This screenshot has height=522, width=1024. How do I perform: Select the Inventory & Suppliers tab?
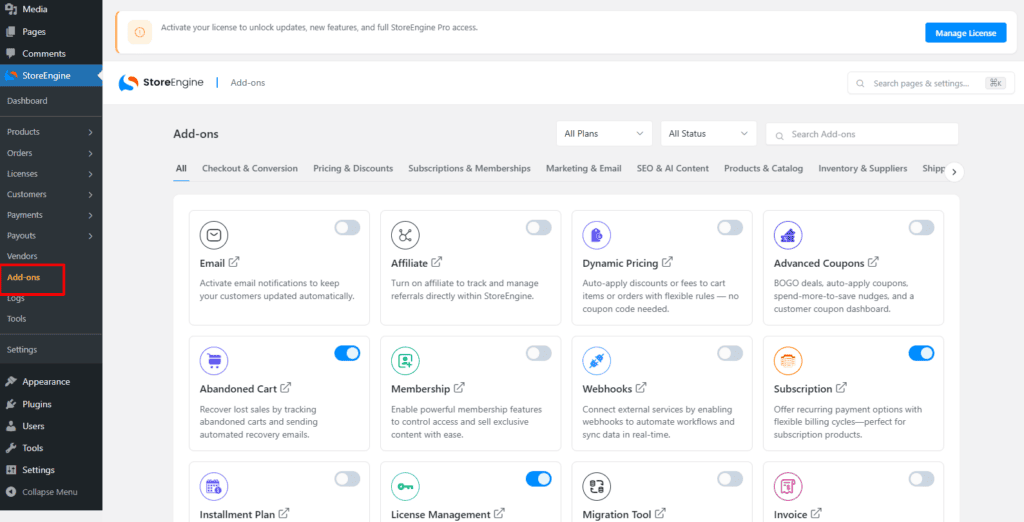(x=863, y=169)
